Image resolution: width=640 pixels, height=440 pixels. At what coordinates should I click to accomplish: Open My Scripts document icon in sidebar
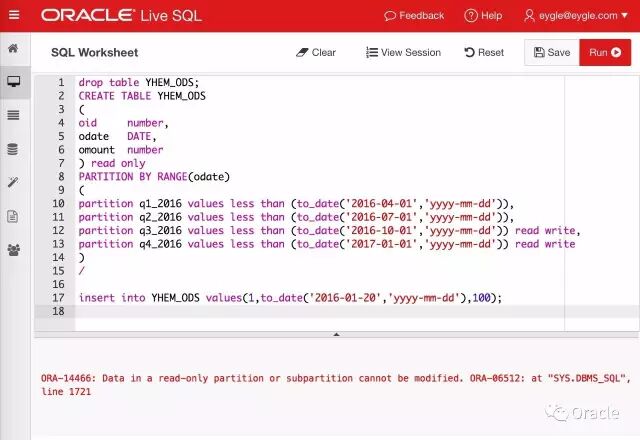click(x=13, y=216)
